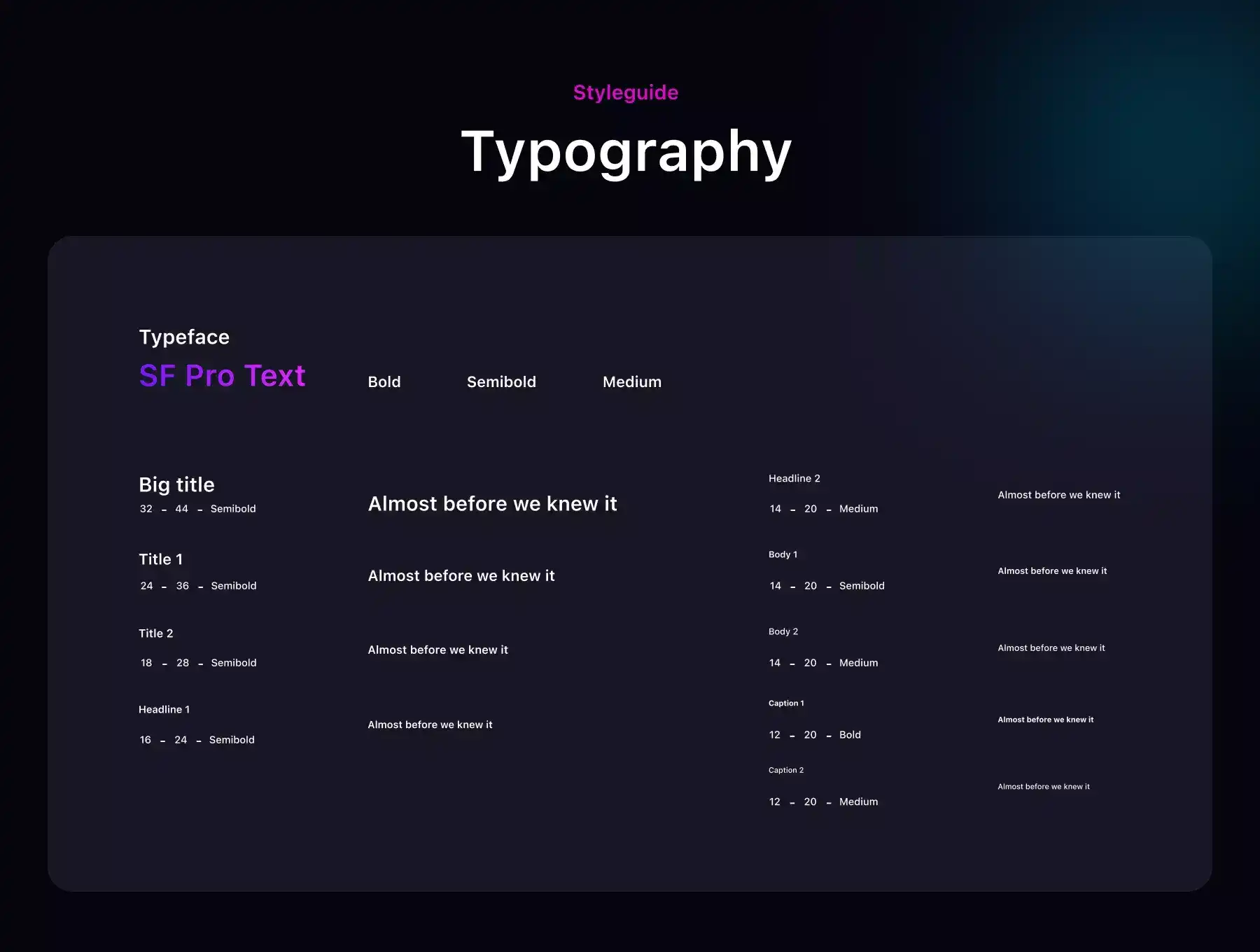The width and height of the screenshot is (1260, 952).
Task: Click the pink Styleguide label
Action: (625, 92)
